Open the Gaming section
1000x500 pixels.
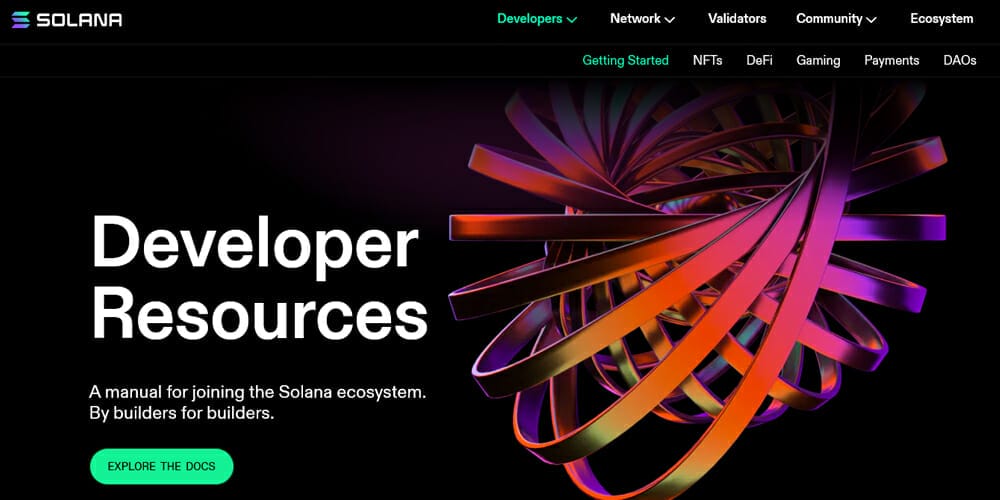tap(818, 61)
